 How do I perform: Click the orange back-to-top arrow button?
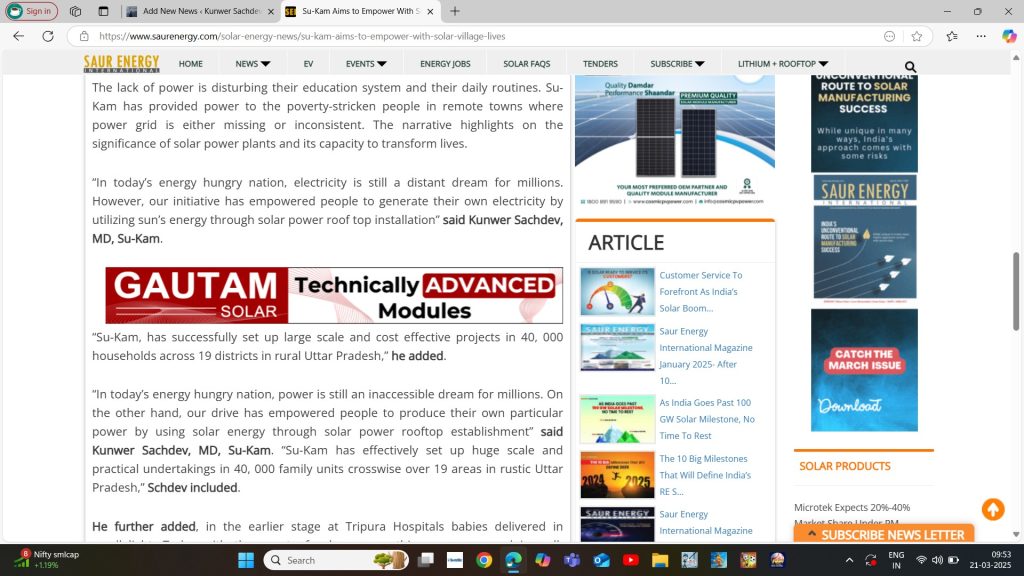pos(993,509)
